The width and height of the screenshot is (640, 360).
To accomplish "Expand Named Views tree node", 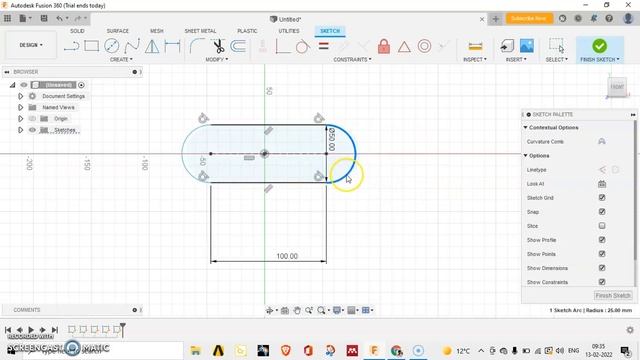I will click(x=20, y=107).
